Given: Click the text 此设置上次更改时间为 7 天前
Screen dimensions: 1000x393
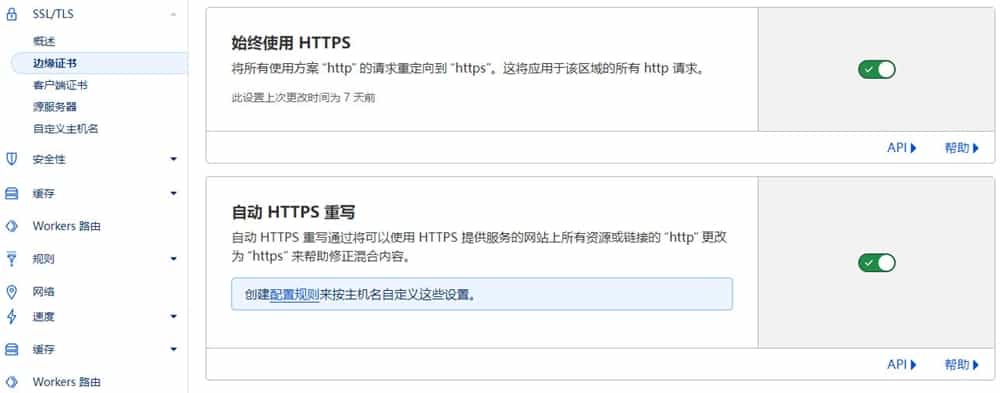Looking at the screenshot, I should click(303, 98).
